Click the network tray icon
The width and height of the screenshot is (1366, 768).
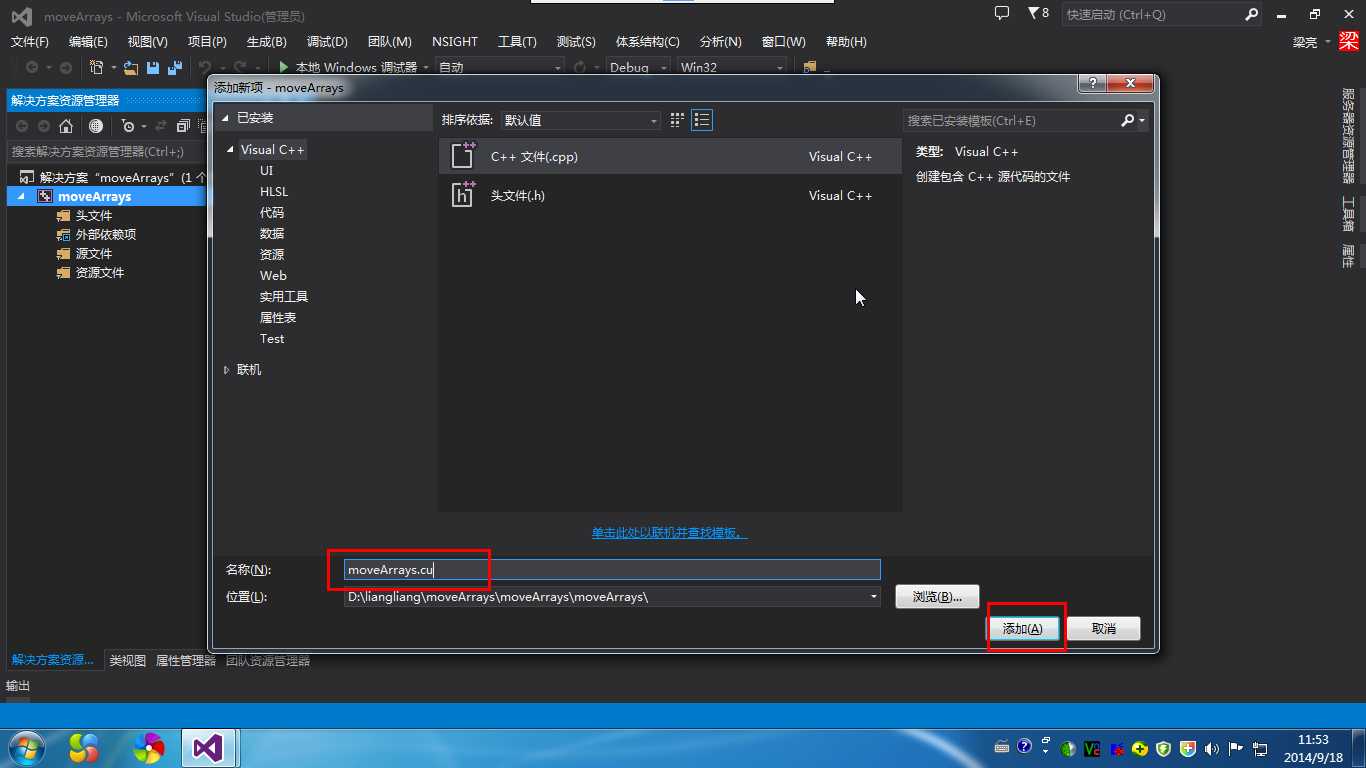(1260, 748)
